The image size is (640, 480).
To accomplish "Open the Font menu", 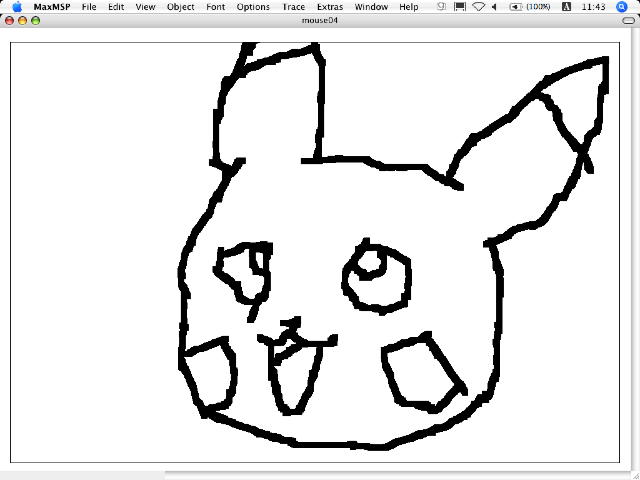I will [216, 7].
